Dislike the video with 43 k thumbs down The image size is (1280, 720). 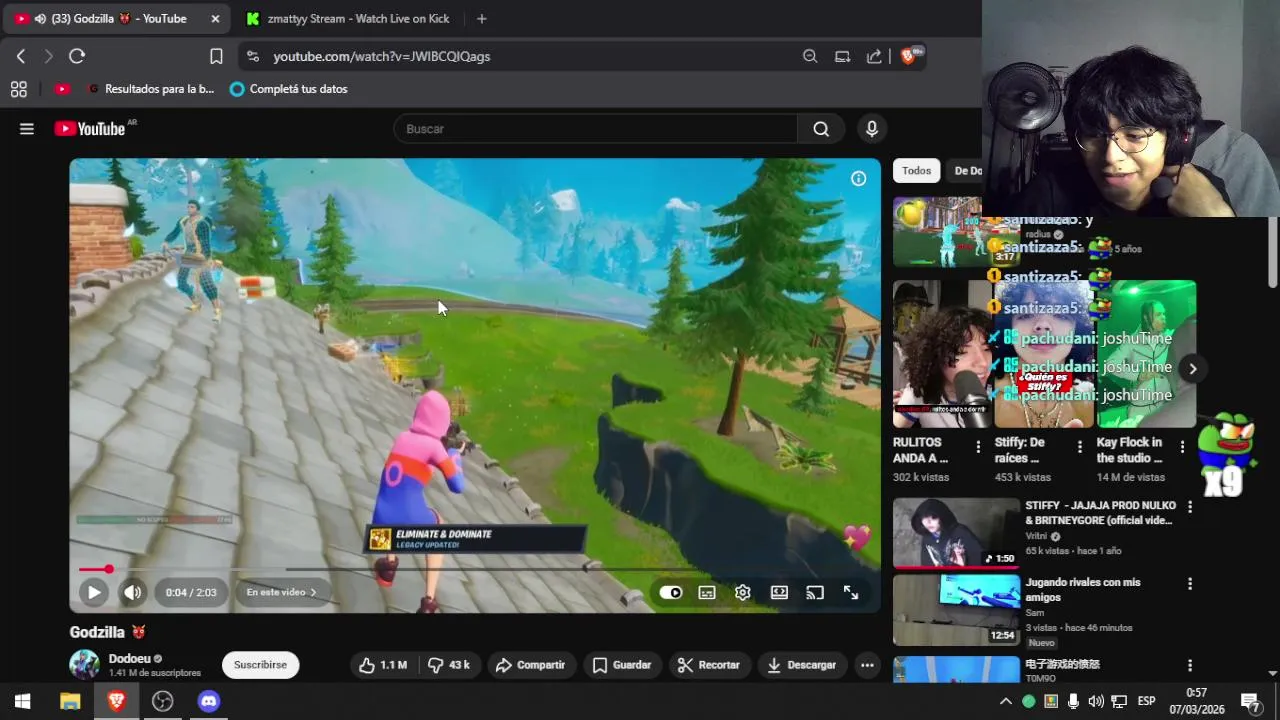[449, 665]
